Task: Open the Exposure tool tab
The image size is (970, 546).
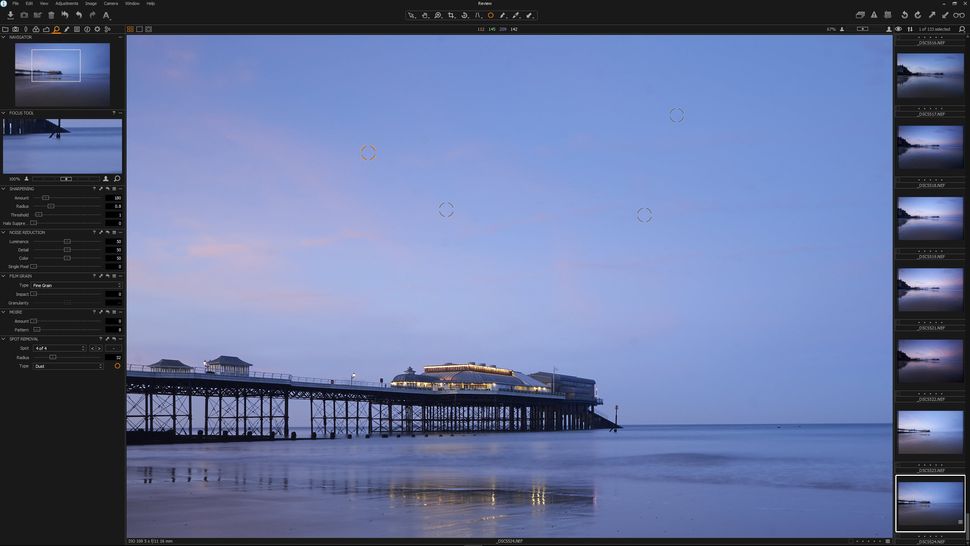Action: [46, 29]
